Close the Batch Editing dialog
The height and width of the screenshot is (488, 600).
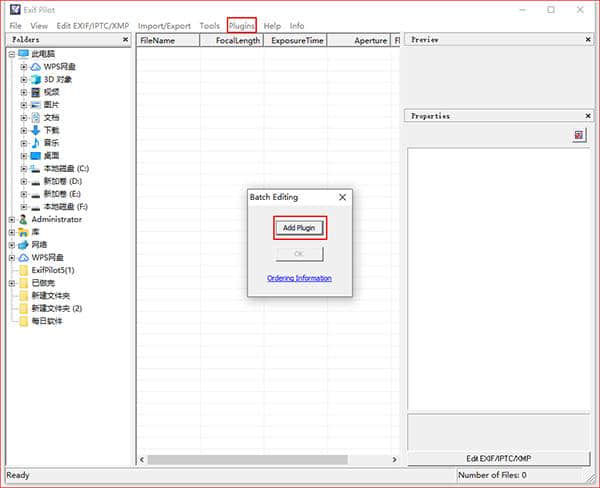(x=342, y=197)
